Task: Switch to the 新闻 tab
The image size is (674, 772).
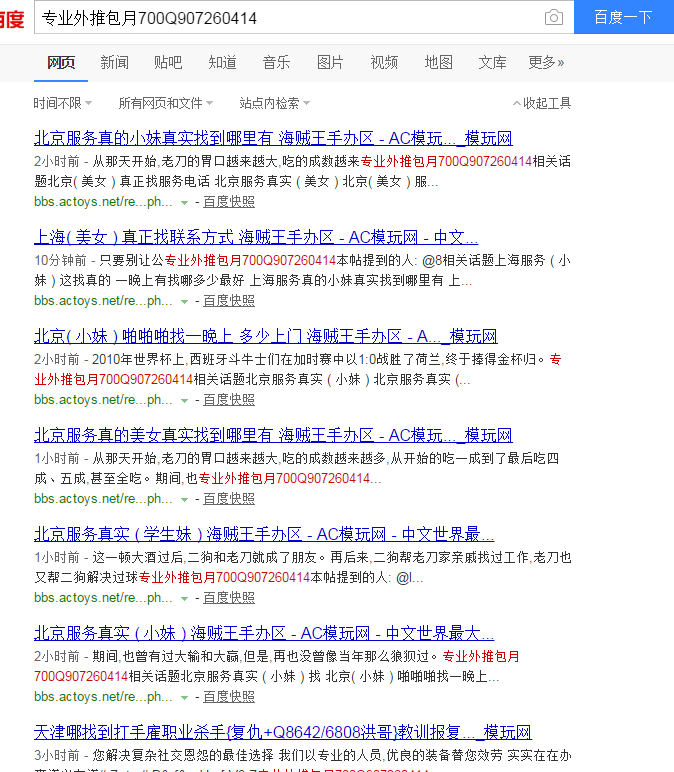Action: [x=115, y=63]
